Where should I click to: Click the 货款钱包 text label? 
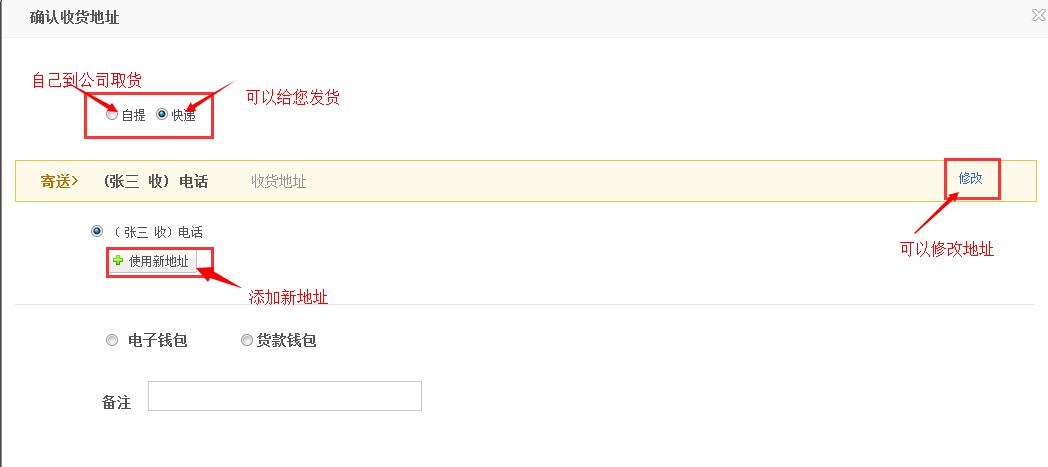click(x=286, y=341)
